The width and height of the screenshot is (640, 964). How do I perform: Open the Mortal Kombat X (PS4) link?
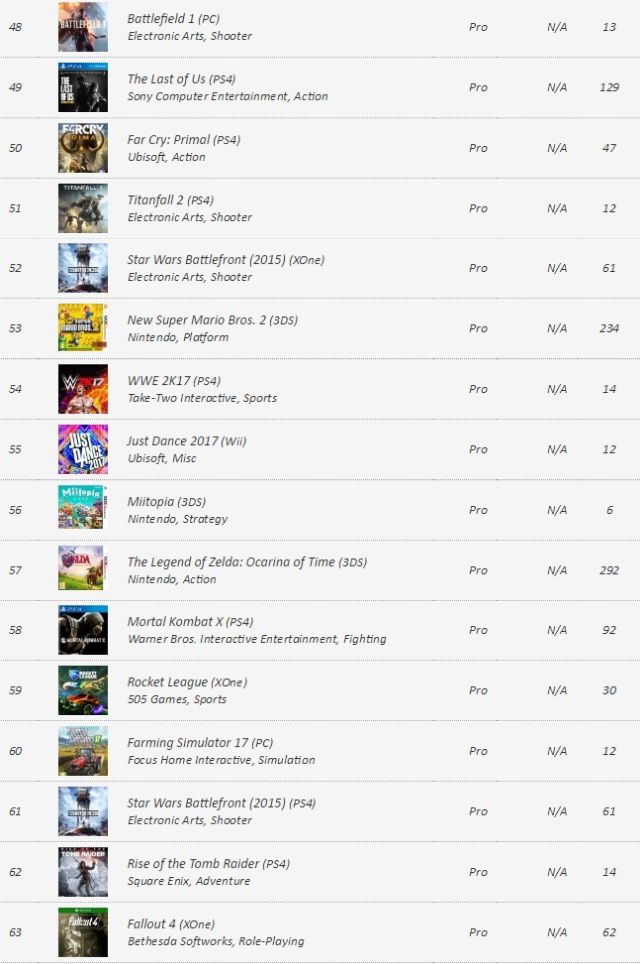[x=190, y=622]
